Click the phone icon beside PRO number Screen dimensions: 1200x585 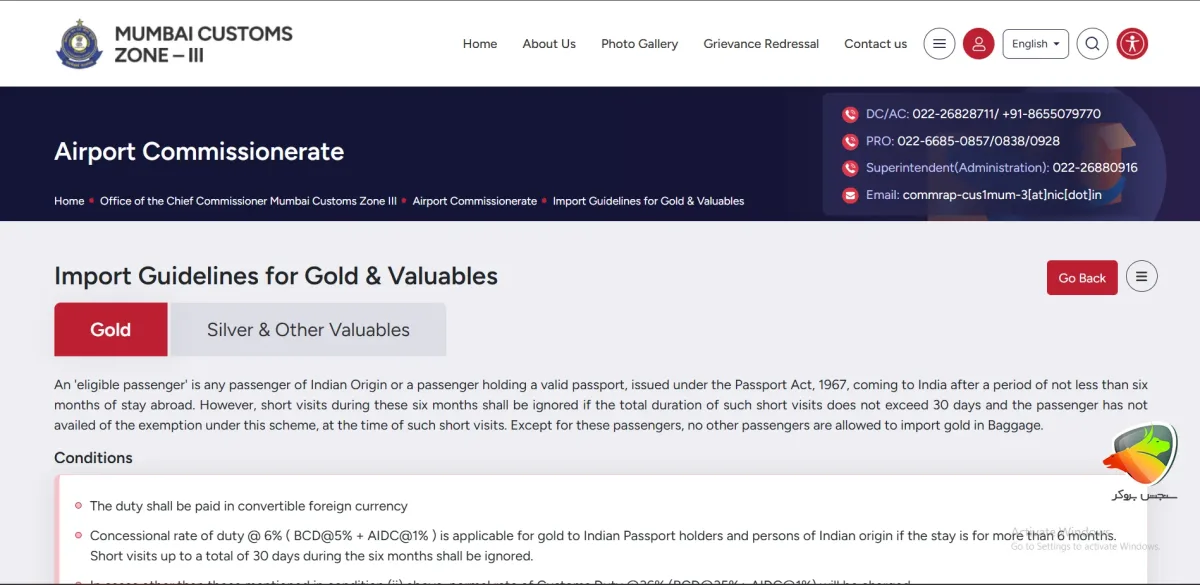pyautogui.click(x=850, y=141)
